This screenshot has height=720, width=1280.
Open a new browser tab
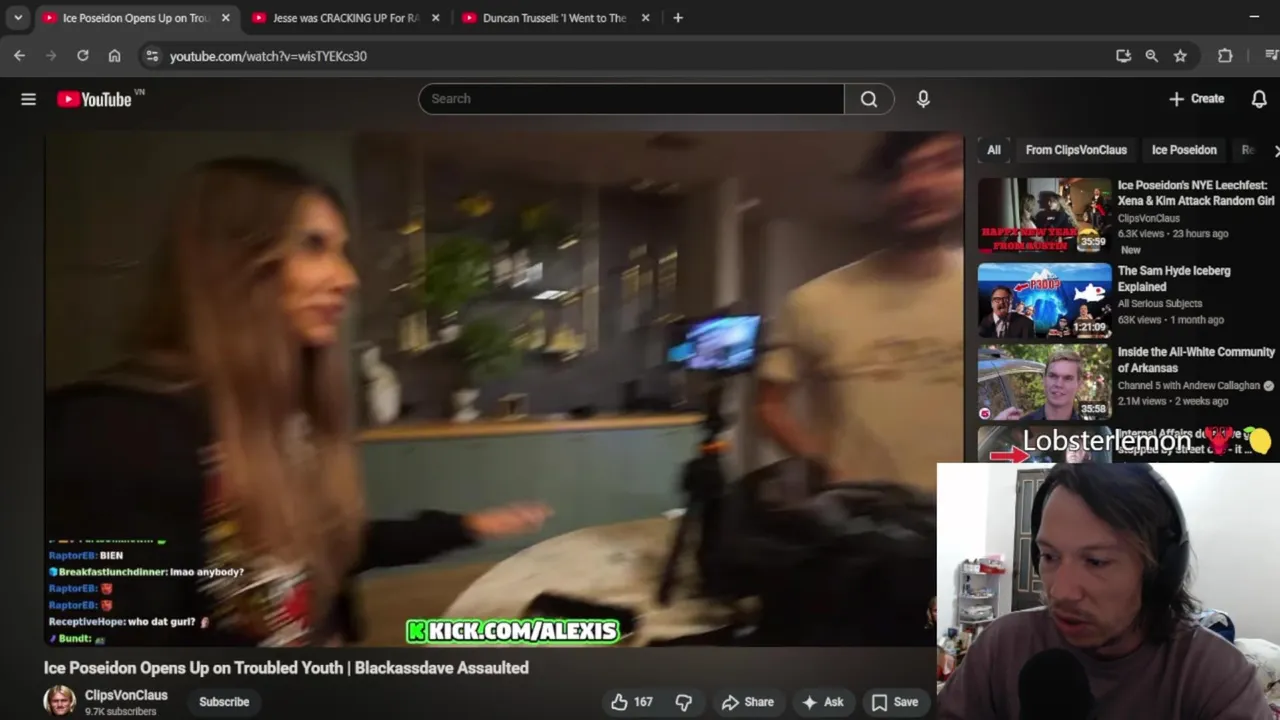click(678, 18)
